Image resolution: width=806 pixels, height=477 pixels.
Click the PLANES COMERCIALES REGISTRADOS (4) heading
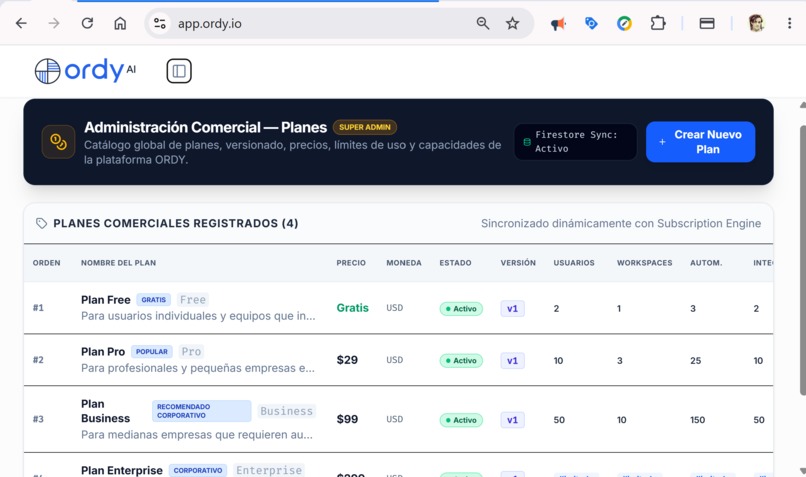(176, 223)
